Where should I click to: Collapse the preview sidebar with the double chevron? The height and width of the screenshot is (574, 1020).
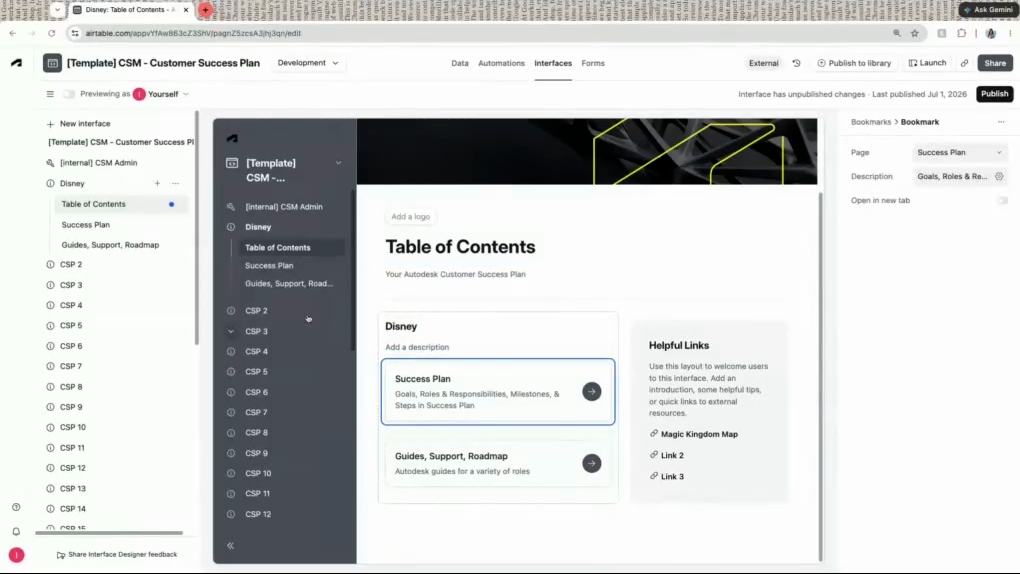pyautogui.click(x=230, y=545)
